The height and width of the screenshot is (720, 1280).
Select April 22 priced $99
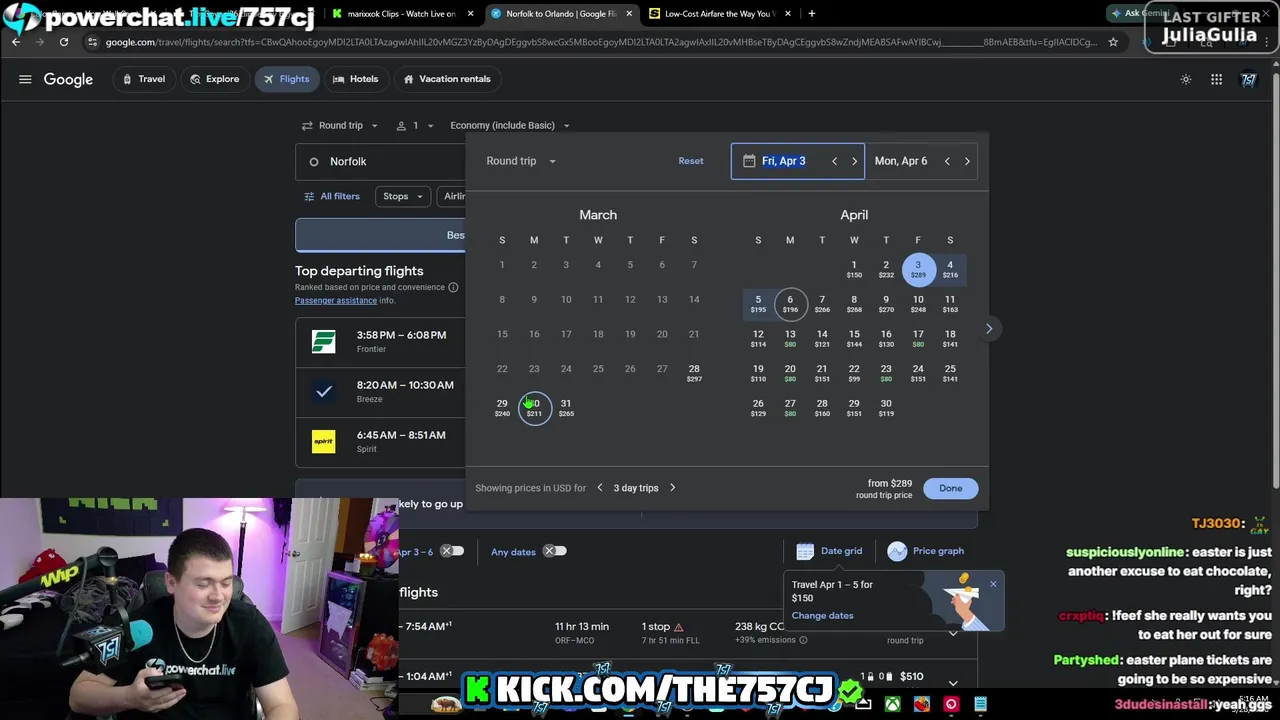(x=854, y=373)
